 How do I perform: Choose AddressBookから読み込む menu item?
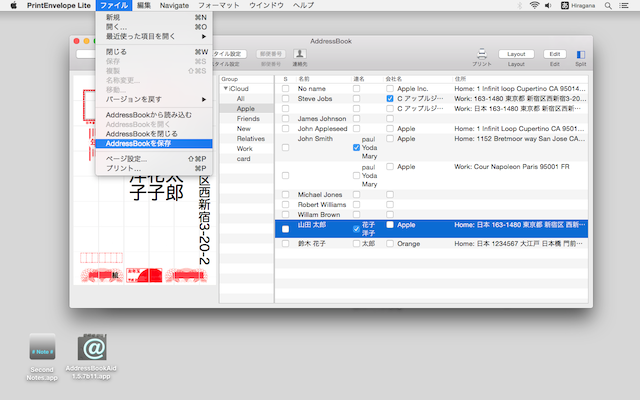[x=154, y=115]
